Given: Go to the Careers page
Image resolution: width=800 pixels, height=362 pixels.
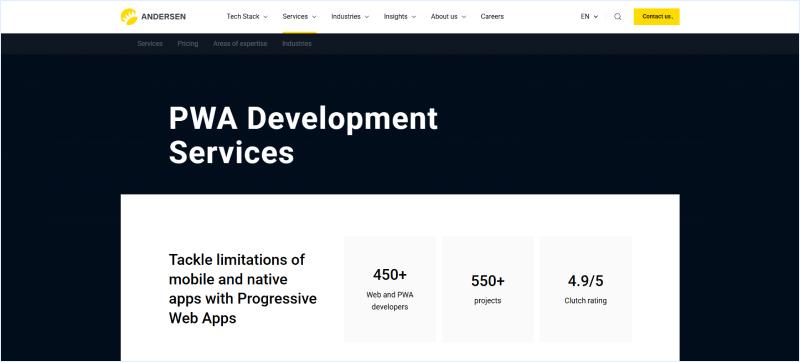Looking at the screenshot, I should click(x=492, y=16).
